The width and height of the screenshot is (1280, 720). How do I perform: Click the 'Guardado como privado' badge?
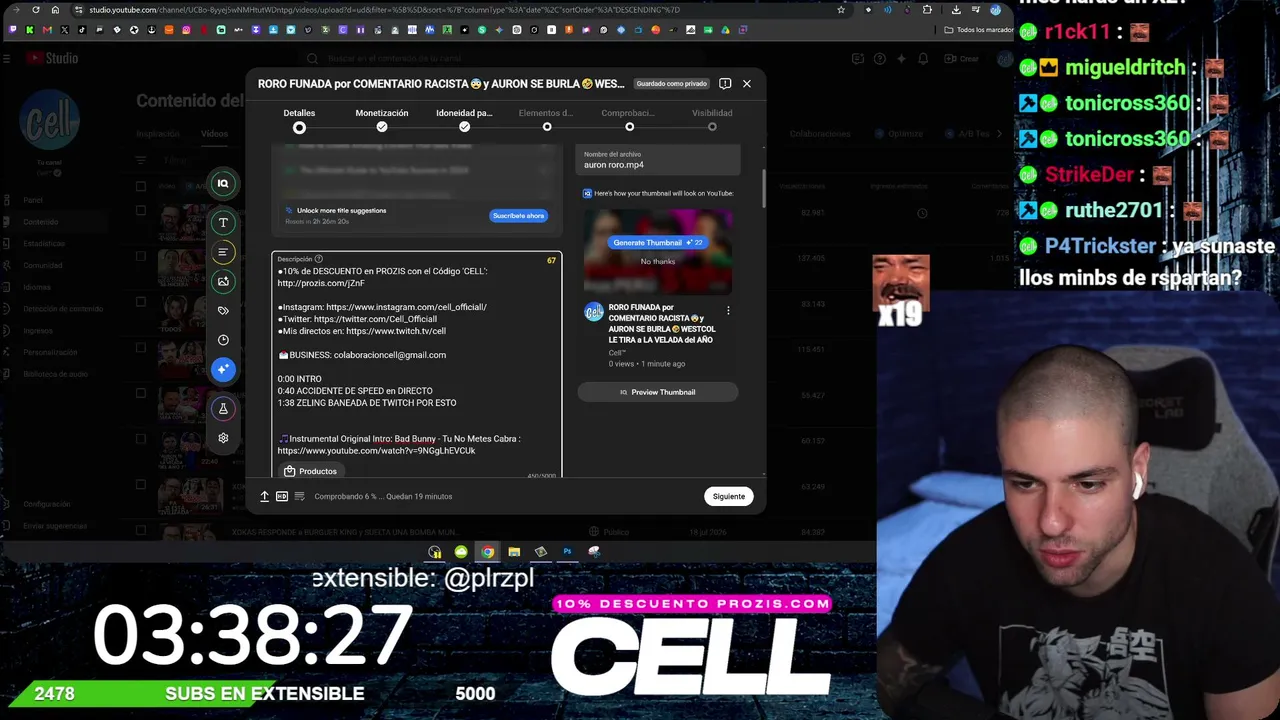(672, 84)
